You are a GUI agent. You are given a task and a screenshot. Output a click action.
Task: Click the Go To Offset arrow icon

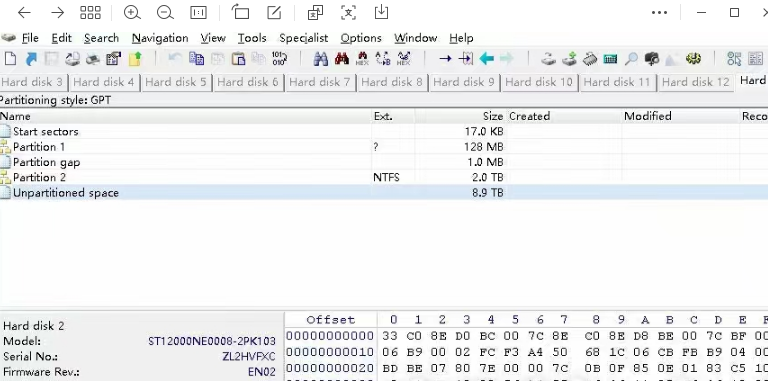pyautogui.click(x=445, y=59)
